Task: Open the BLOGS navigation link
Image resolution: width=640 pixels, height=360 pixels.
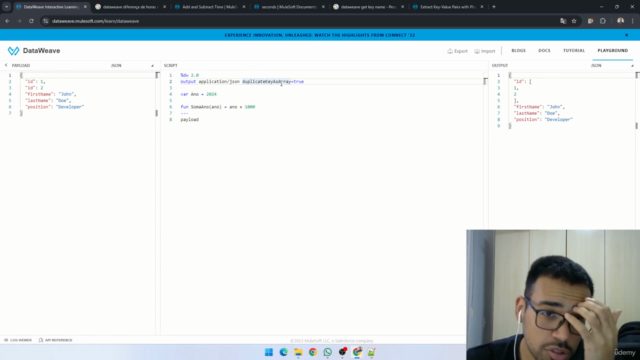Action: [x=518, y=51]
